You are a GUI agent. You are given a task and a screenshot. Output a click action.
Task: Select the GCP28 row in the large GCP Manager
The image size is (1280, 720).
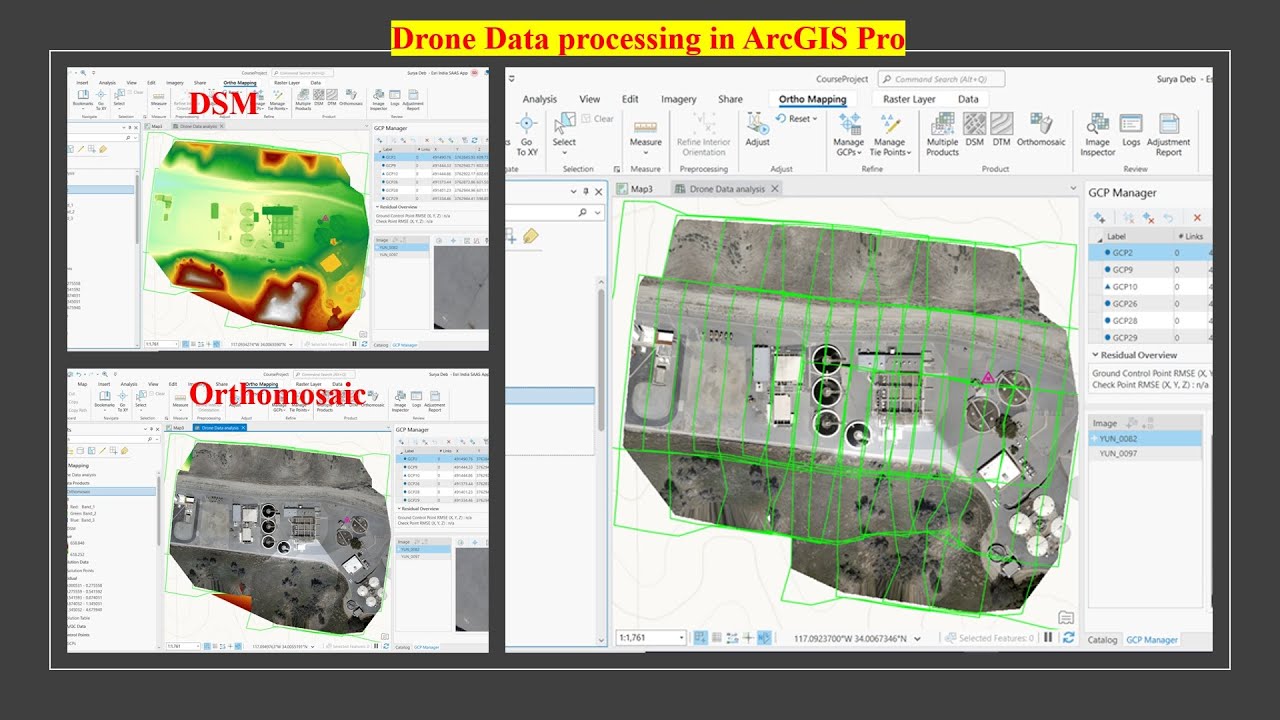(1149, 320)
